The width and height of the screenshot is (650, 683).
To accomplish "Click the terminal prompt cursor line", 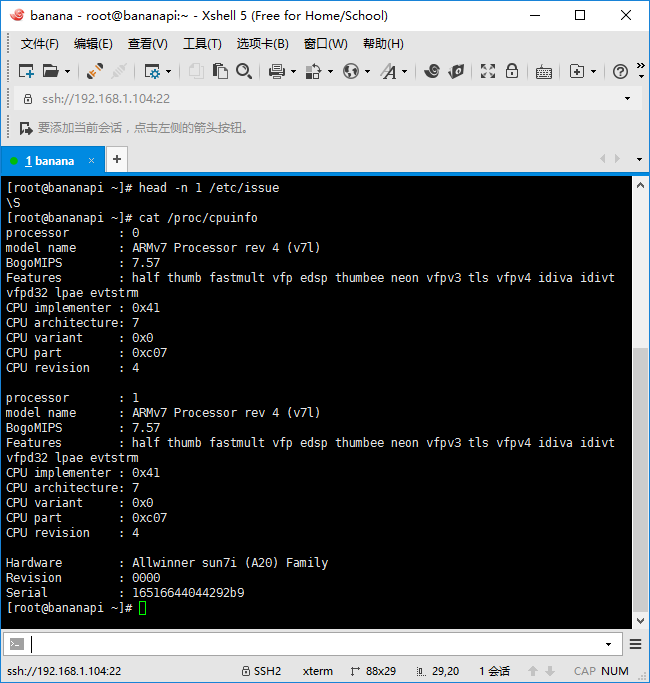I will 77,608.
